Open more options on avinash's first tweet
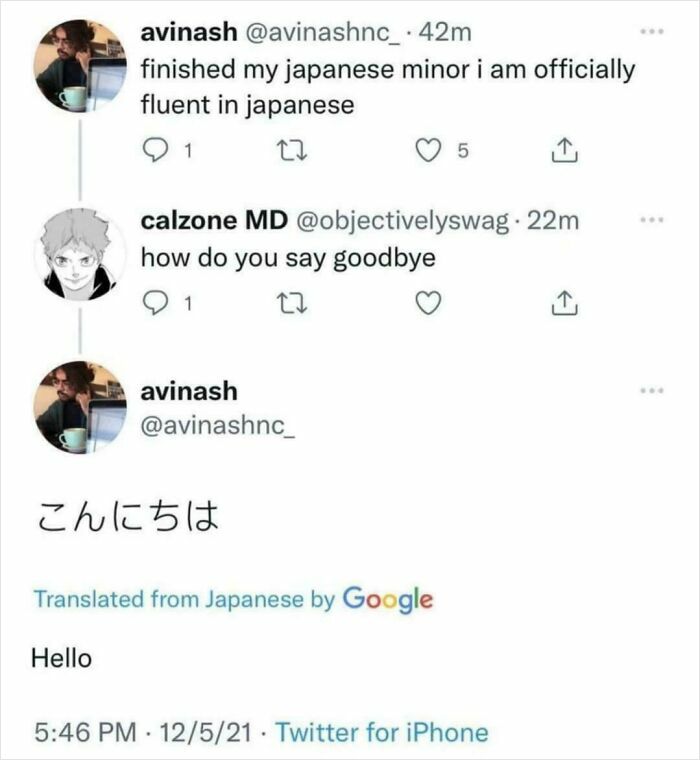The height and width of the screenshot is (760, 700). pyautogui.click(x=653, y=33)
